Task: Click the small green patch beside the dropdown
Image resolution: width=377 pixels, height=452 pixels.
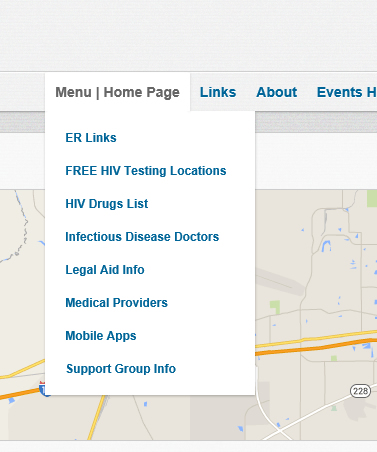Action: (275, 307)
